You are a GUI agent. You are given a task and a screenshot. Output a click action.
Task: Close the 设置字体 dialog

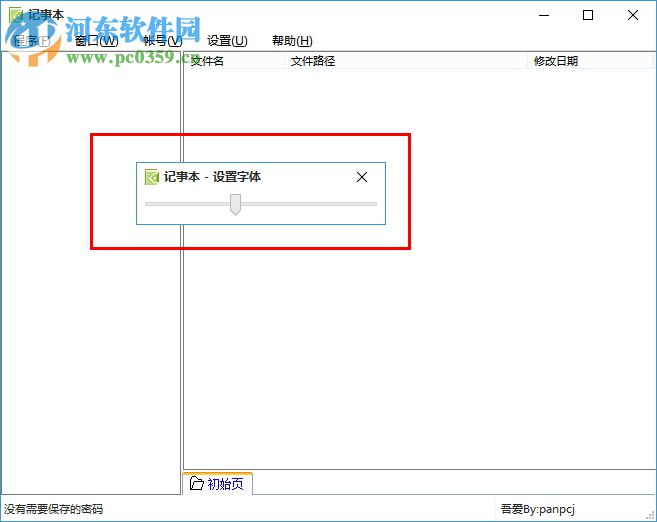(x=362, y=177)
